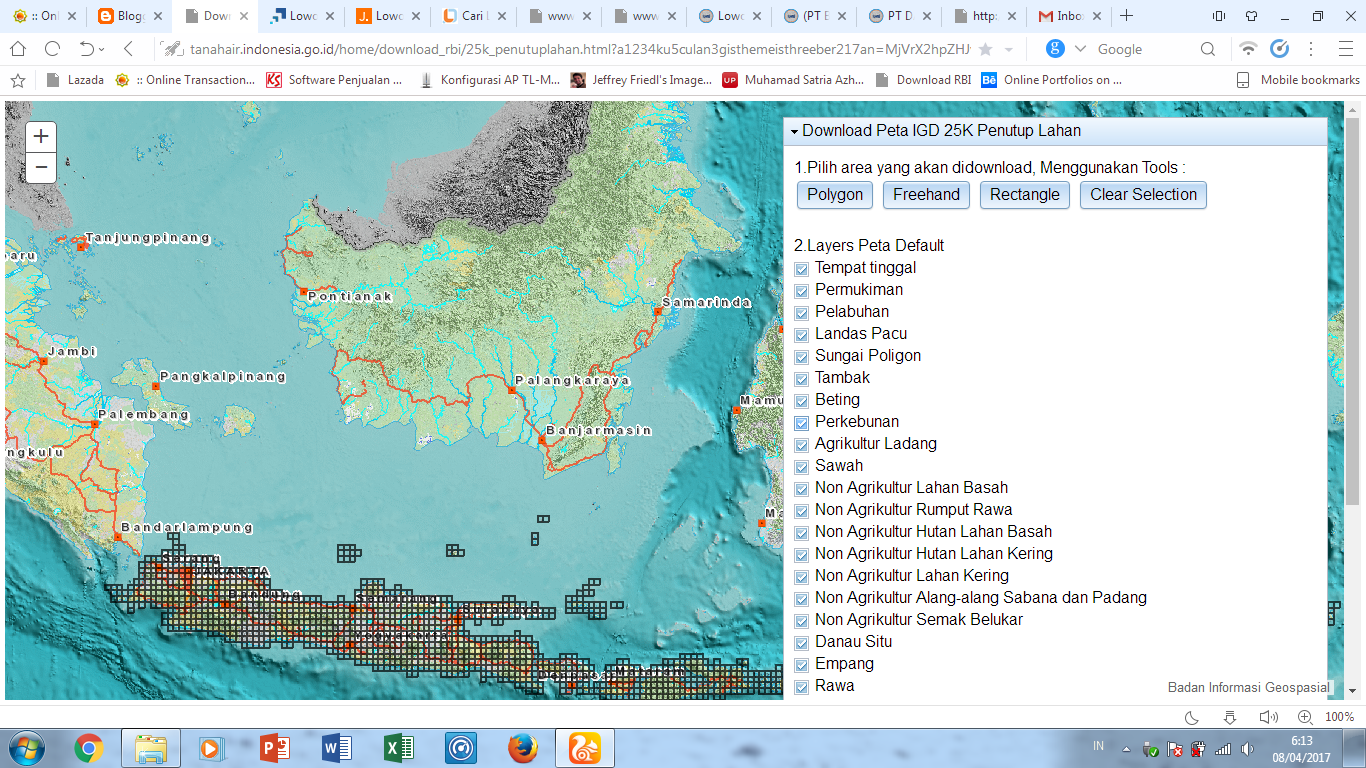
Task: Expand hidden icons in the system tray
Action: tap(1128, 747)
